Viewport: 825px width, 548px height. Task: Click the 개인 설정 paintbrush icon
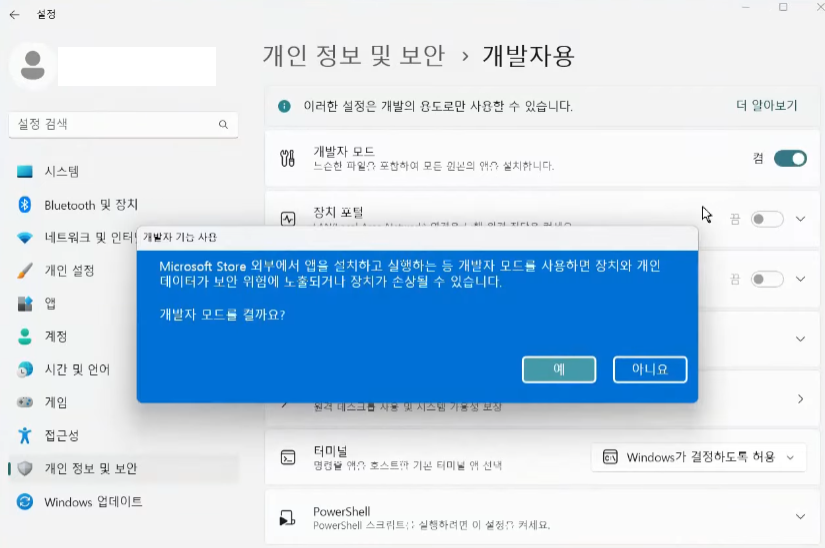[25, 270]
